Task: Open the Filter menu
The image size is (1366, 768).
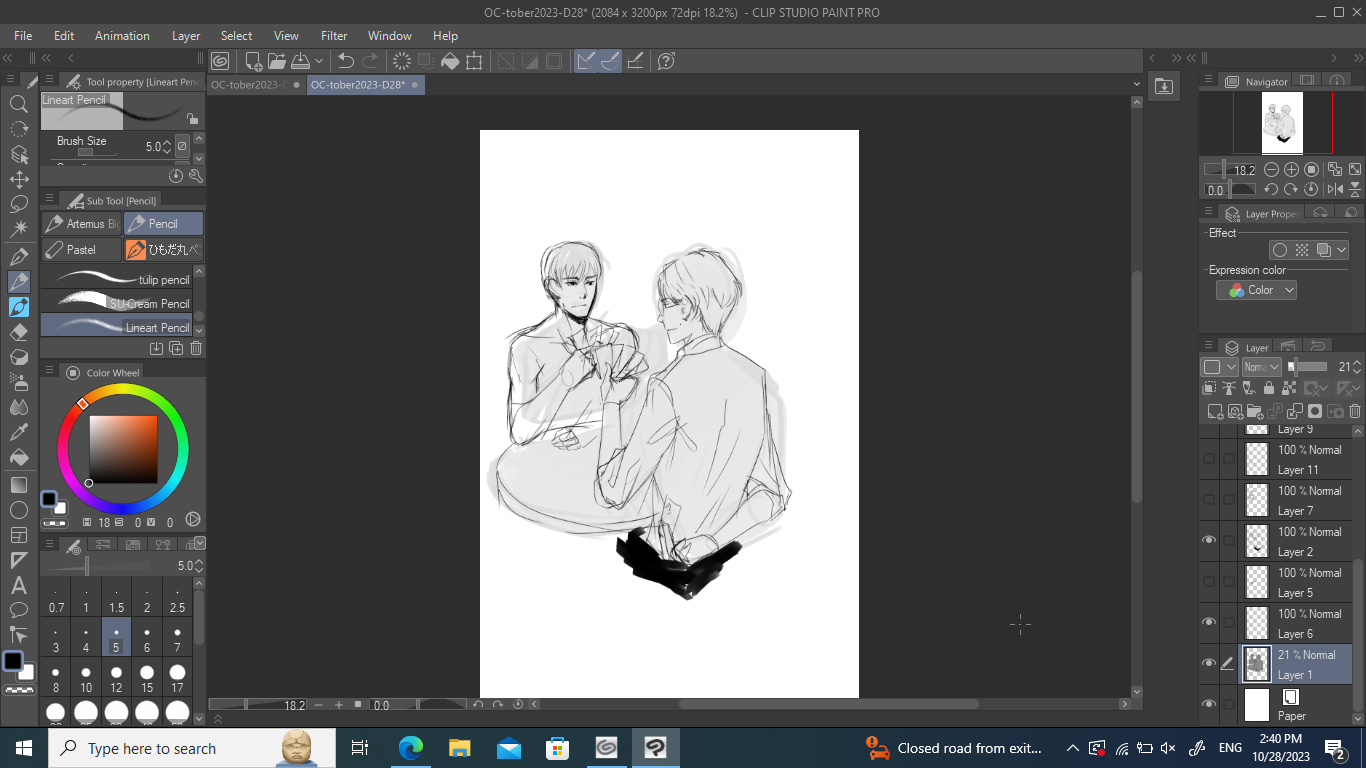Action: pyautogui.click(x=334, y=36)
